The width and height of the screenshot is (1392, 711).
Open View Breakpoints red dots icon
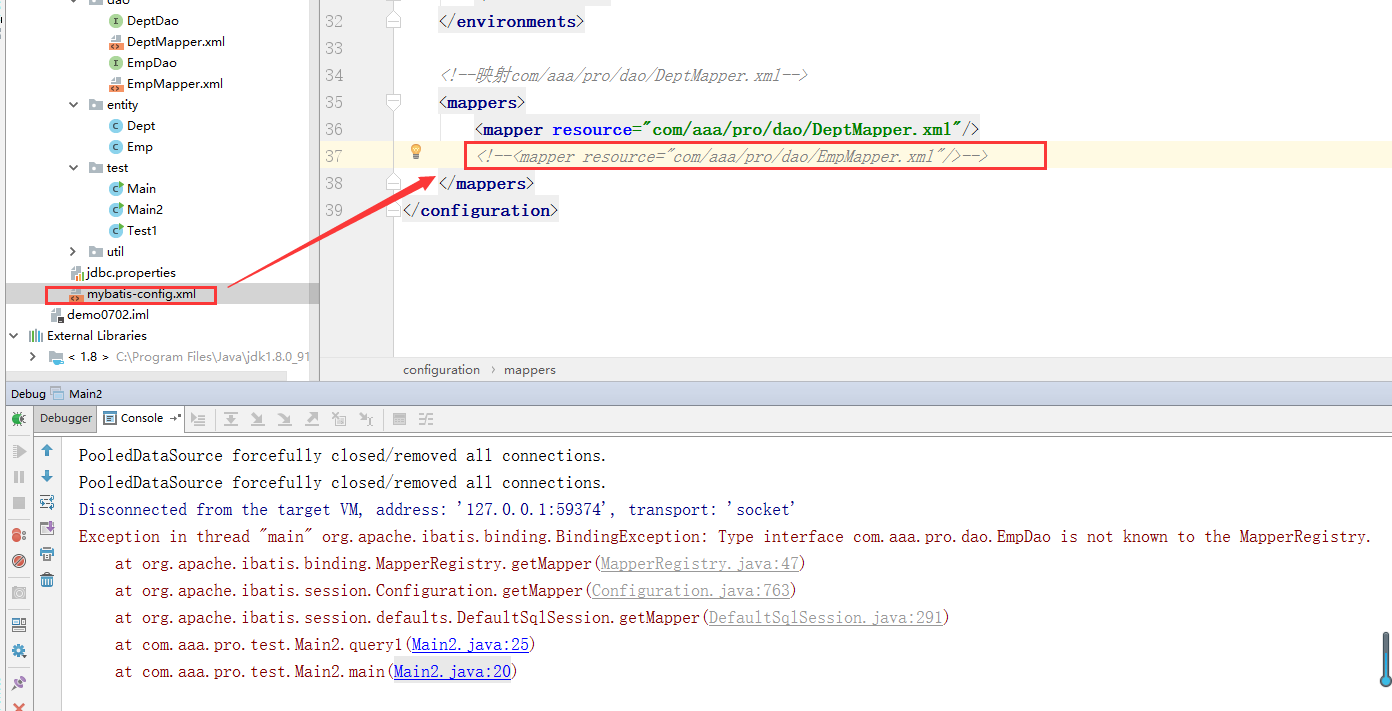19,535
